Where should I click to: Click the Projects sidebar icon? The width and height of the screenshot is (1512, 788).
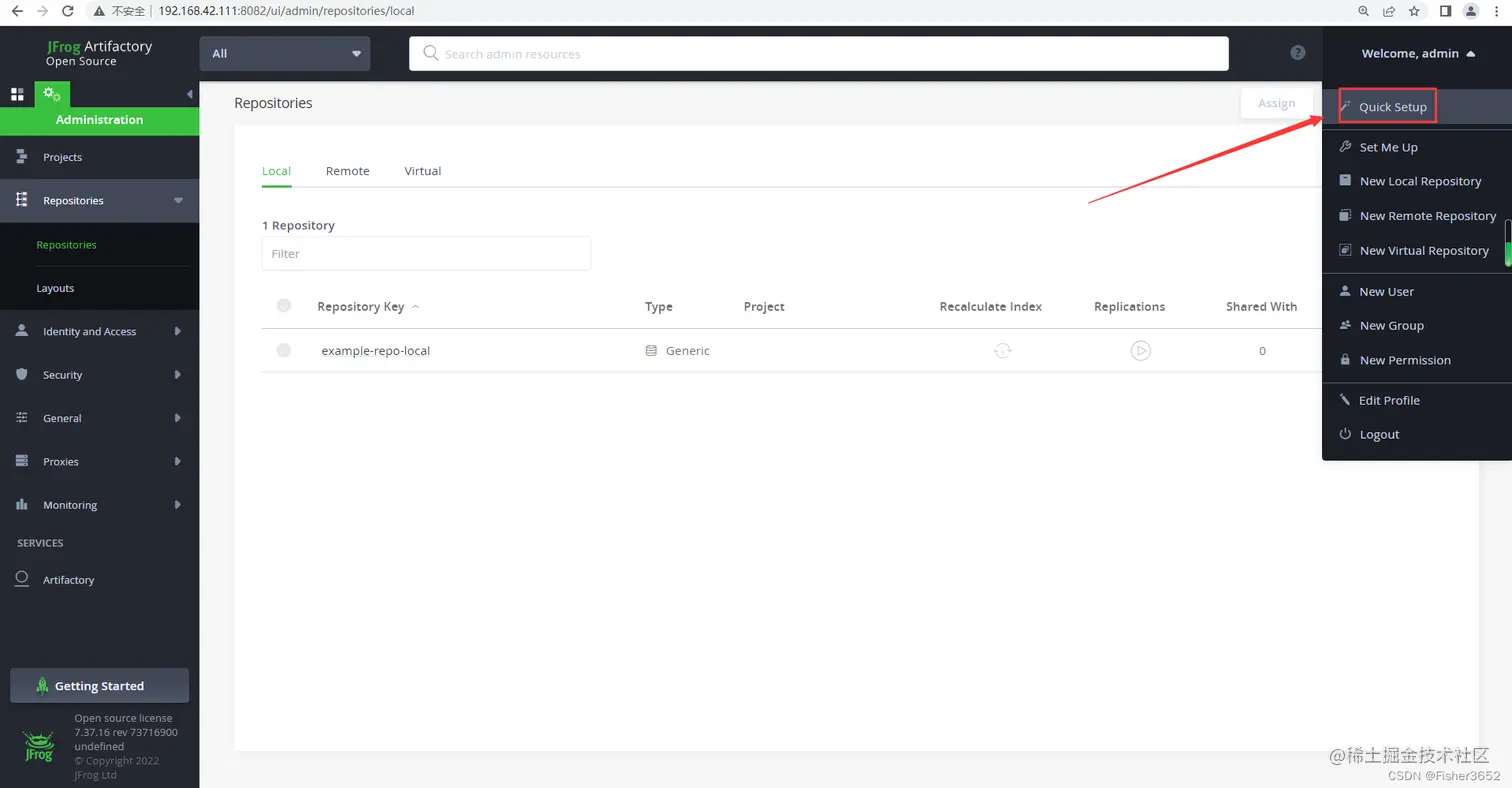click(x=21, y=157)
